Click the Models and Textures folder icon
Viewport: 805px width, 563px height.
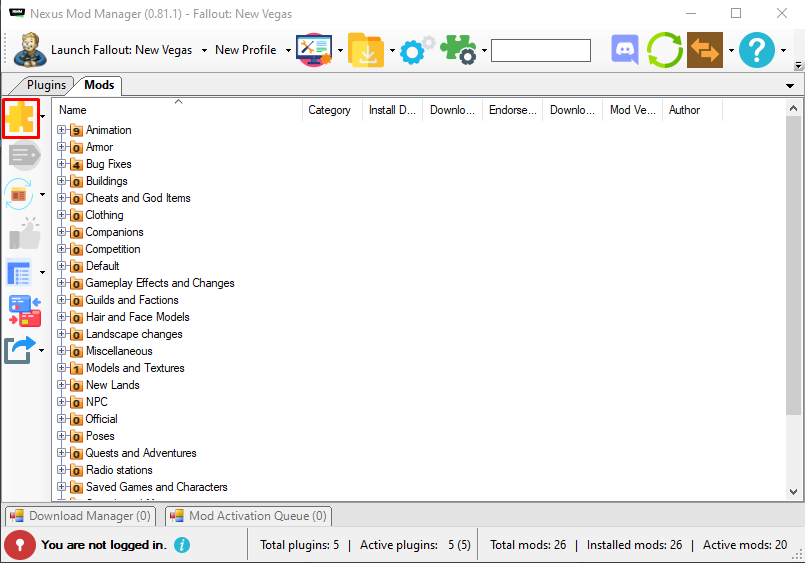pyautogui.click(x=76, y=368)
